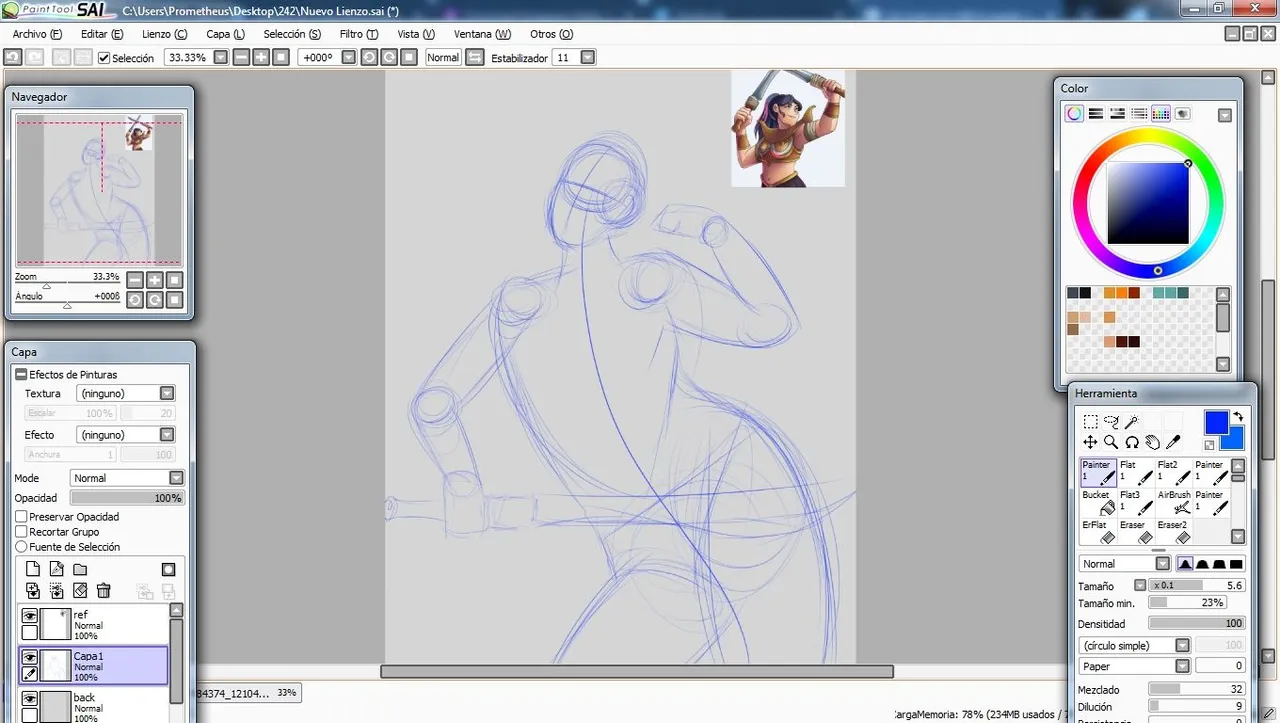Click the canvas horizontal scrollbar
Screen dimensions: 1280x723
coord(637,672)
